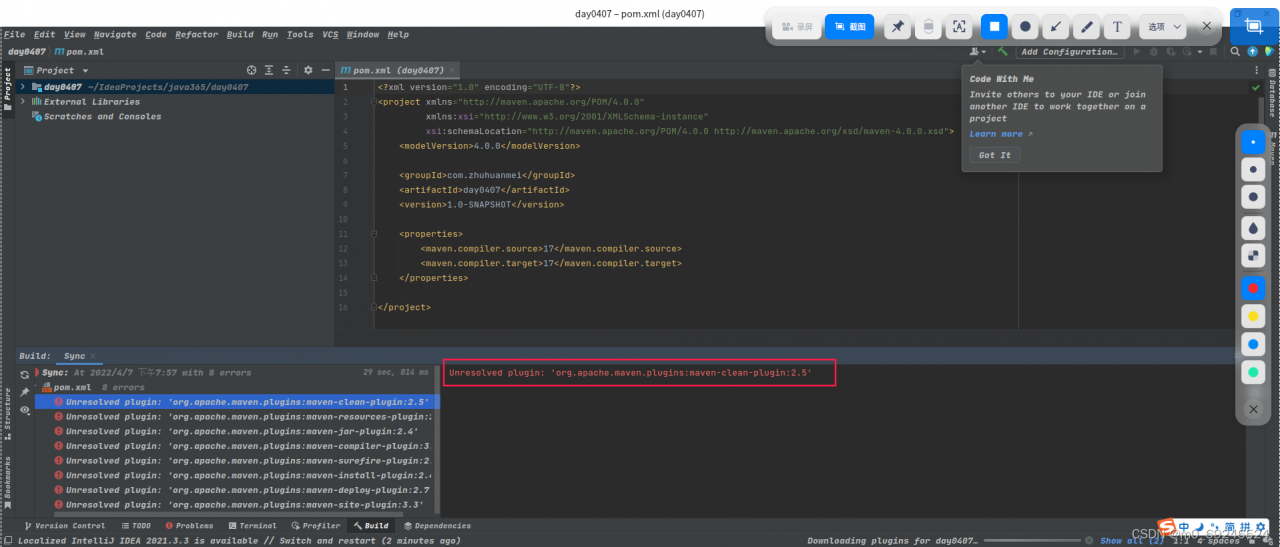
Task: Collapse the pom.xml 8 errors node
Action: (37, 387)
